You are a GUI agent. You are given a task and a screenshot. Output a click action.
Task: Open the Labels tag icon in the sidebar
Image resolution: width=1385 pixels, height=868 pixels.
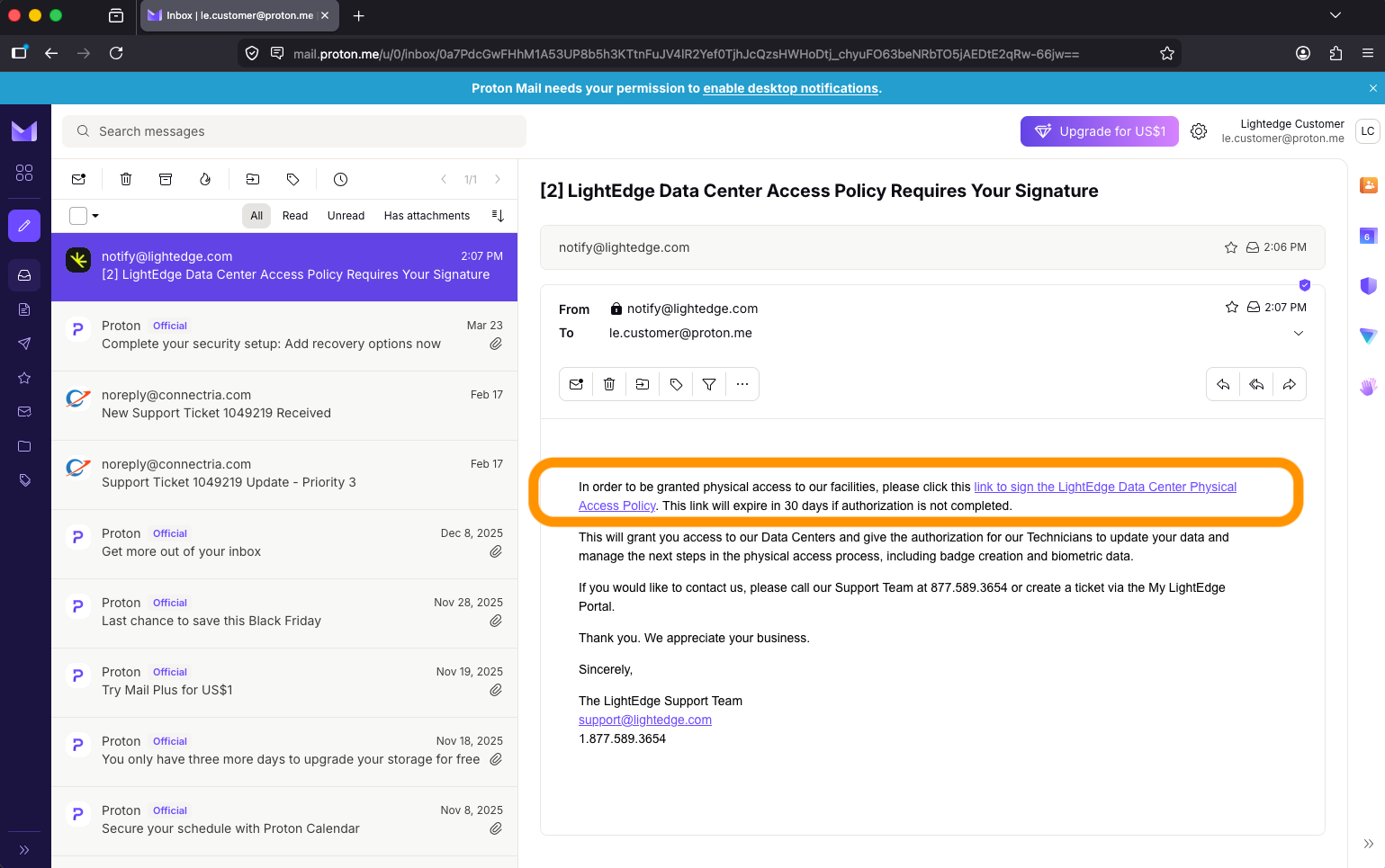(x=24, y=480)
